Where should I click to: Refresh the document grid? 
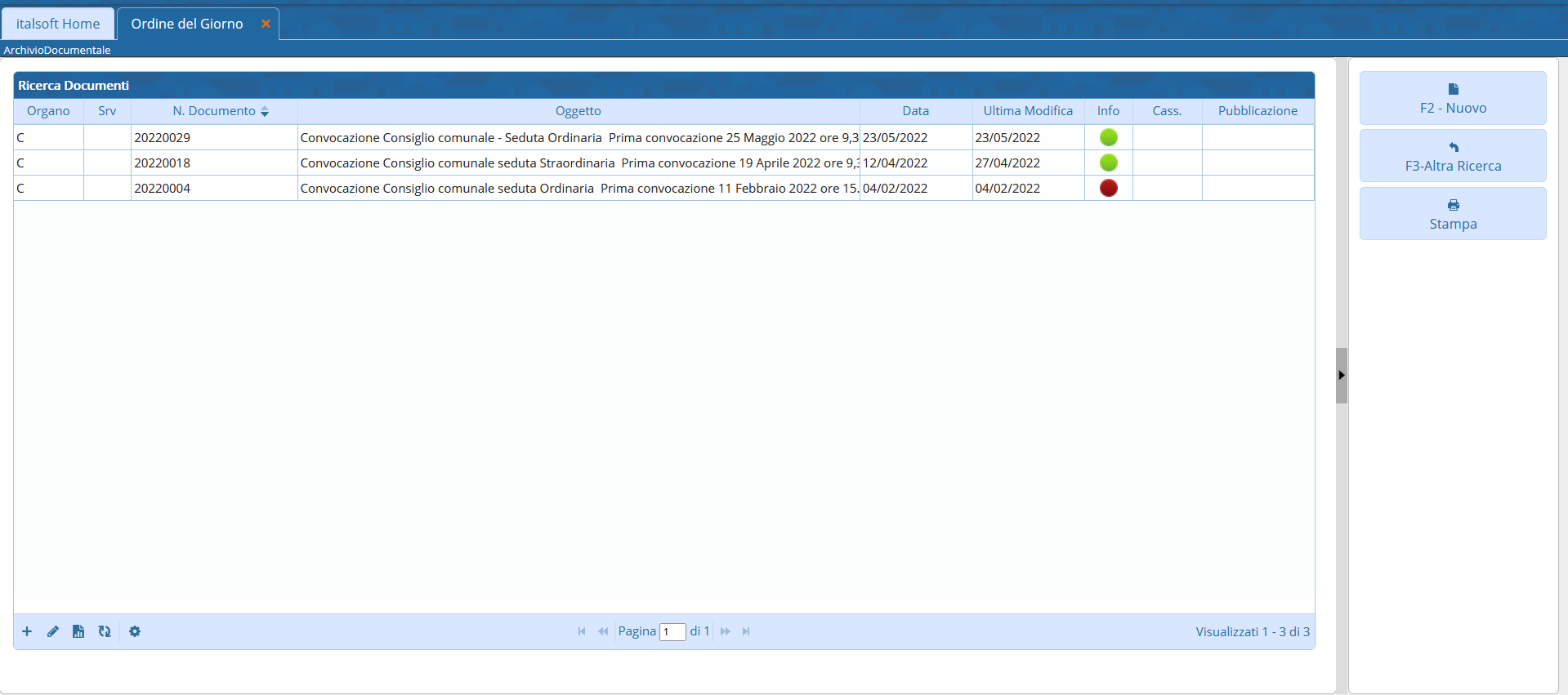tap(105, 631)
